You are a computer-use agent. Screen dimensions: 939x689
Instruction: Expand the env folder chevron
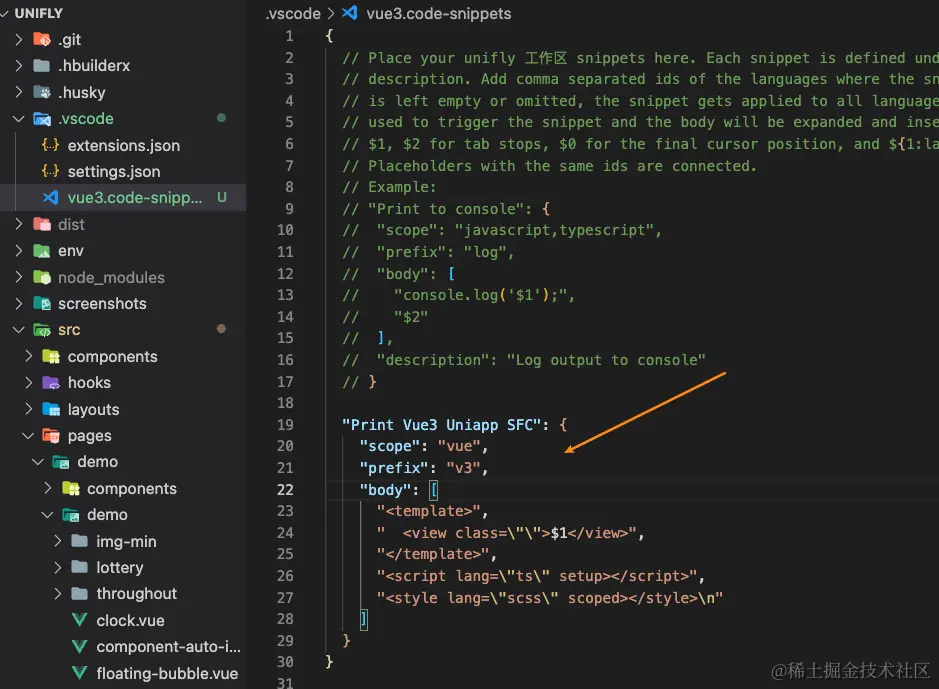(19, 251)
